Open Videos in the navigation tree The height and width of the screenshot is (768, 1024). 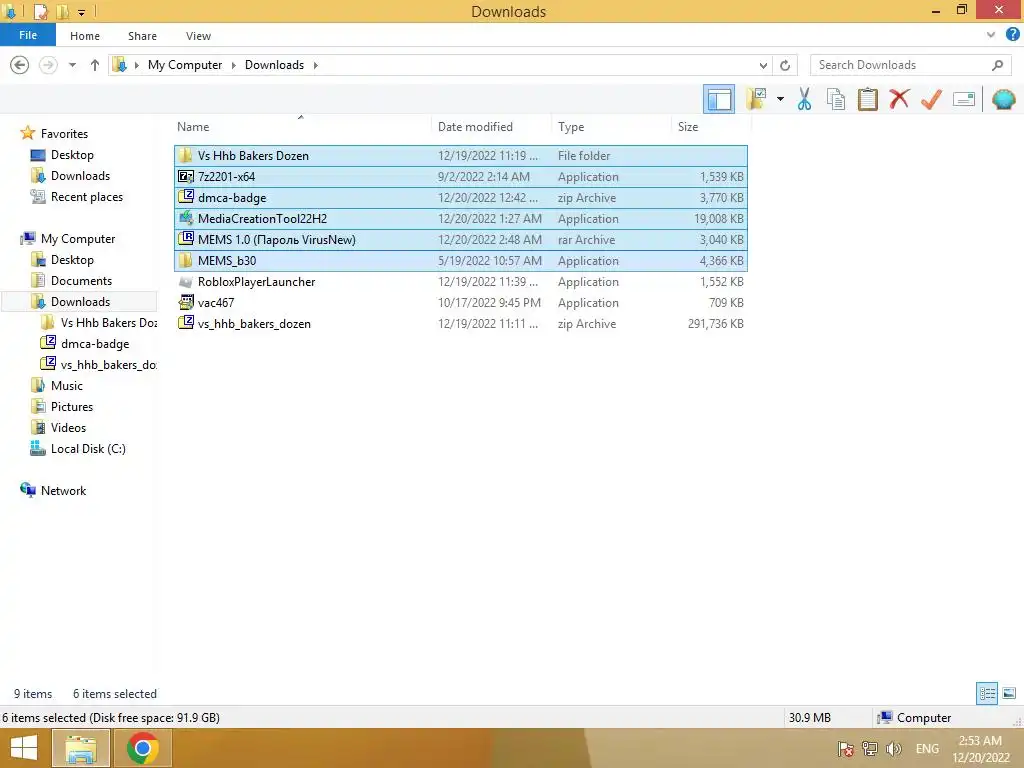tap(68, 427)
